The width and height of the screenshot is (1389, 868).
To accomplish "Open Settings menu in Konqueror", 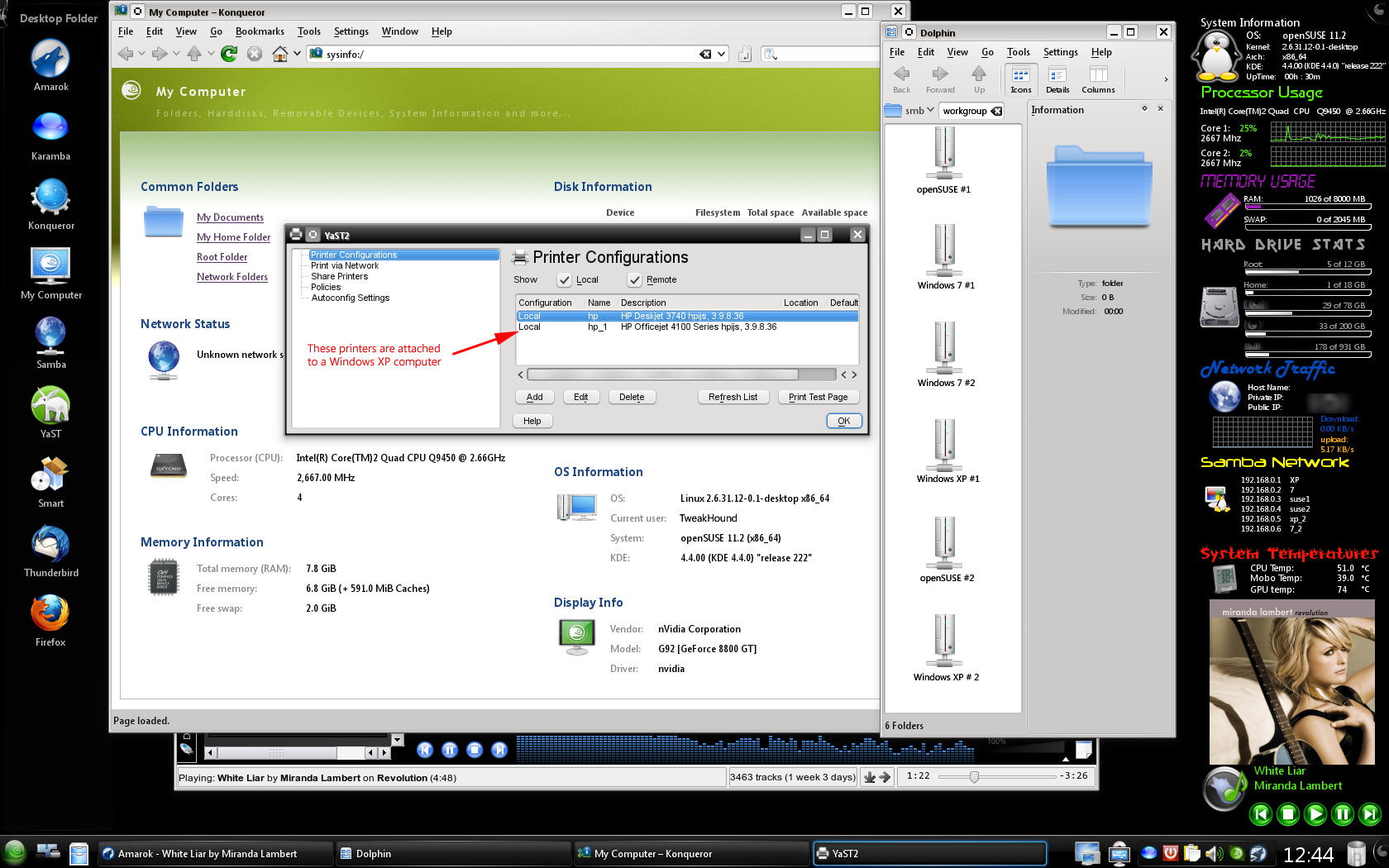I will pyautogui.click(x=351, y=31).
